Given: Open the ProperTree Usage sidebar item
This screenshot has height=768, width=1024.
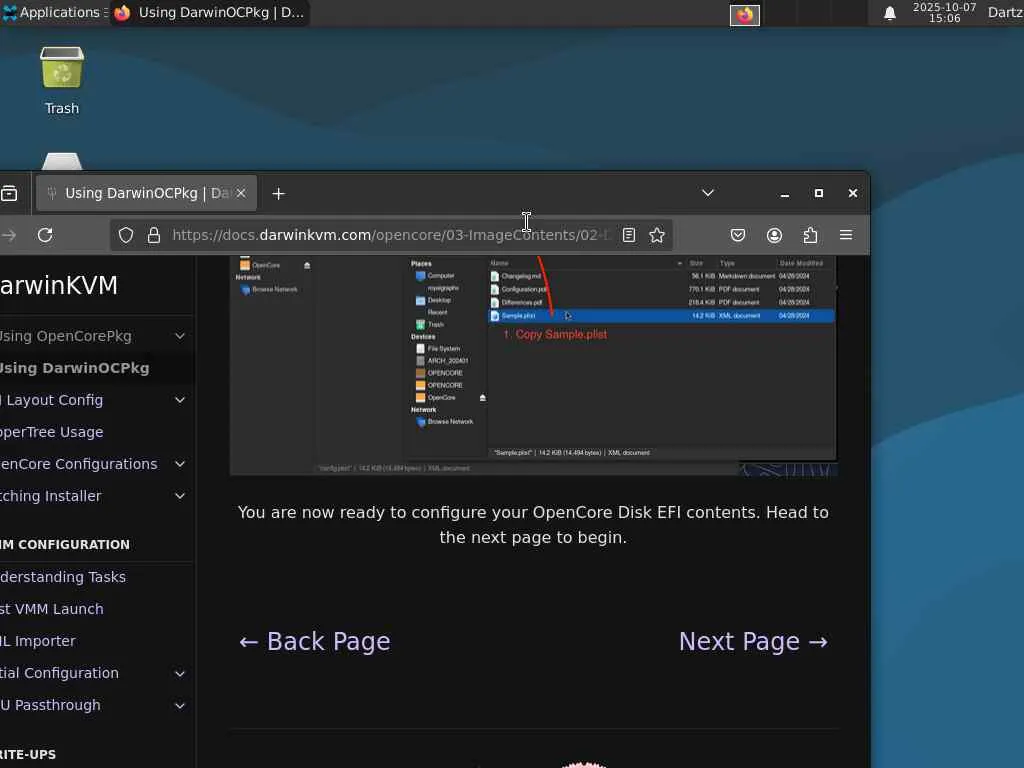Looking at the screenshot, I should 52,432.
